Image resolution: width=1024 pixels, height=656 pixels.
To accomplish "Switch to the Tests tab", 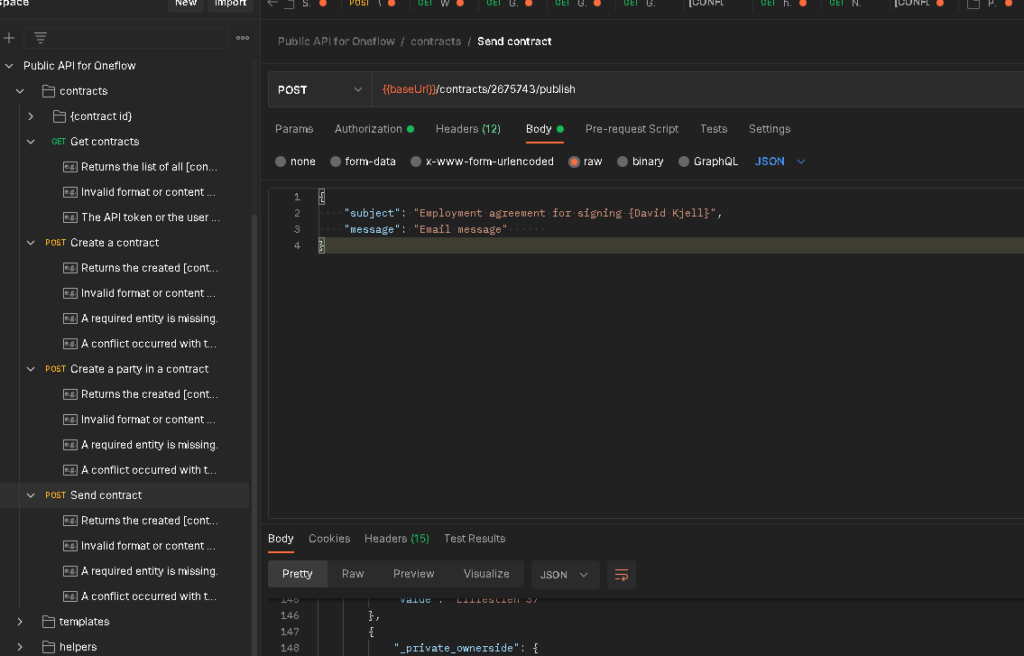I will (714, 129).
